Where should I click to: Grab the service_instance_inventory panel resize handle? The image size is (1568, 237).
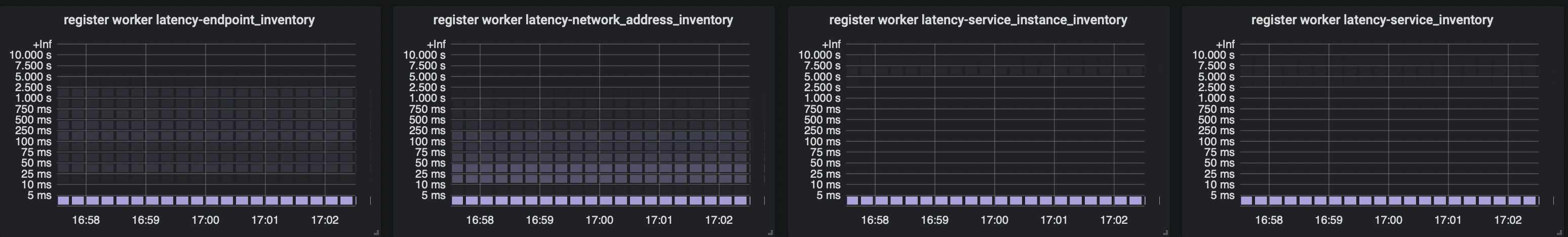coord(1165,232)
